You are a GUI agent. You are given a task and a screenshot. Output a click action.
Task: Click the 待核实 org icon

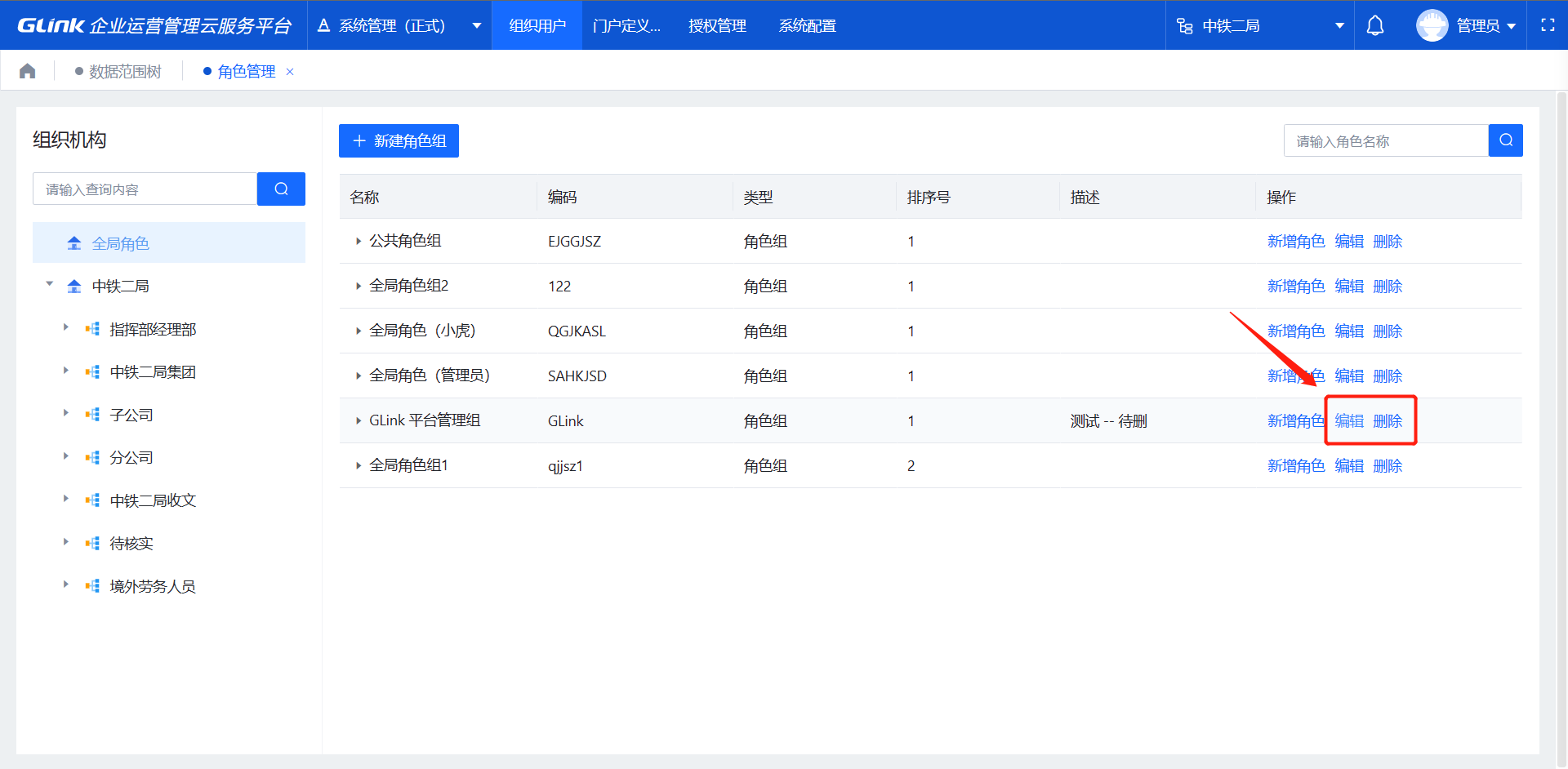(92, 543)
